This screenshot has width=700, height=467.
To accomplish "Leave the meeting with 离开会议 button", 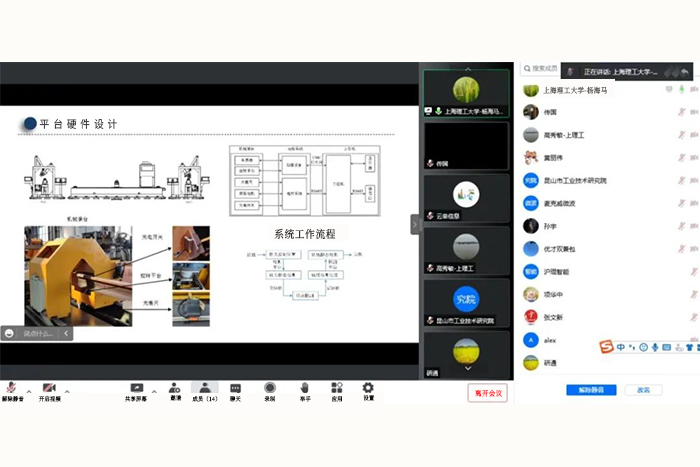I will pos(488,393).
